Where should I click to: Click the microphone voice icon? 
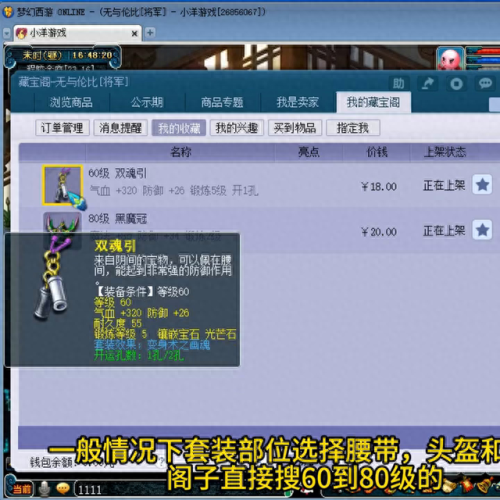click(x=44, y=489)
